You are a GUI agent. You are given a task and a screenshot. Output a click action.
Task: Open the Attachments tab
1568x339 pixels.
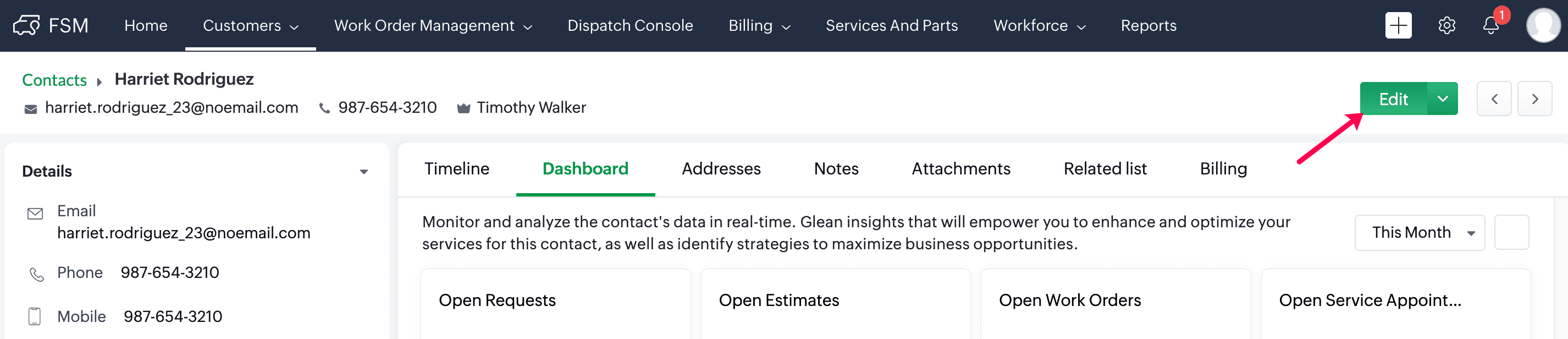point(960,169)
